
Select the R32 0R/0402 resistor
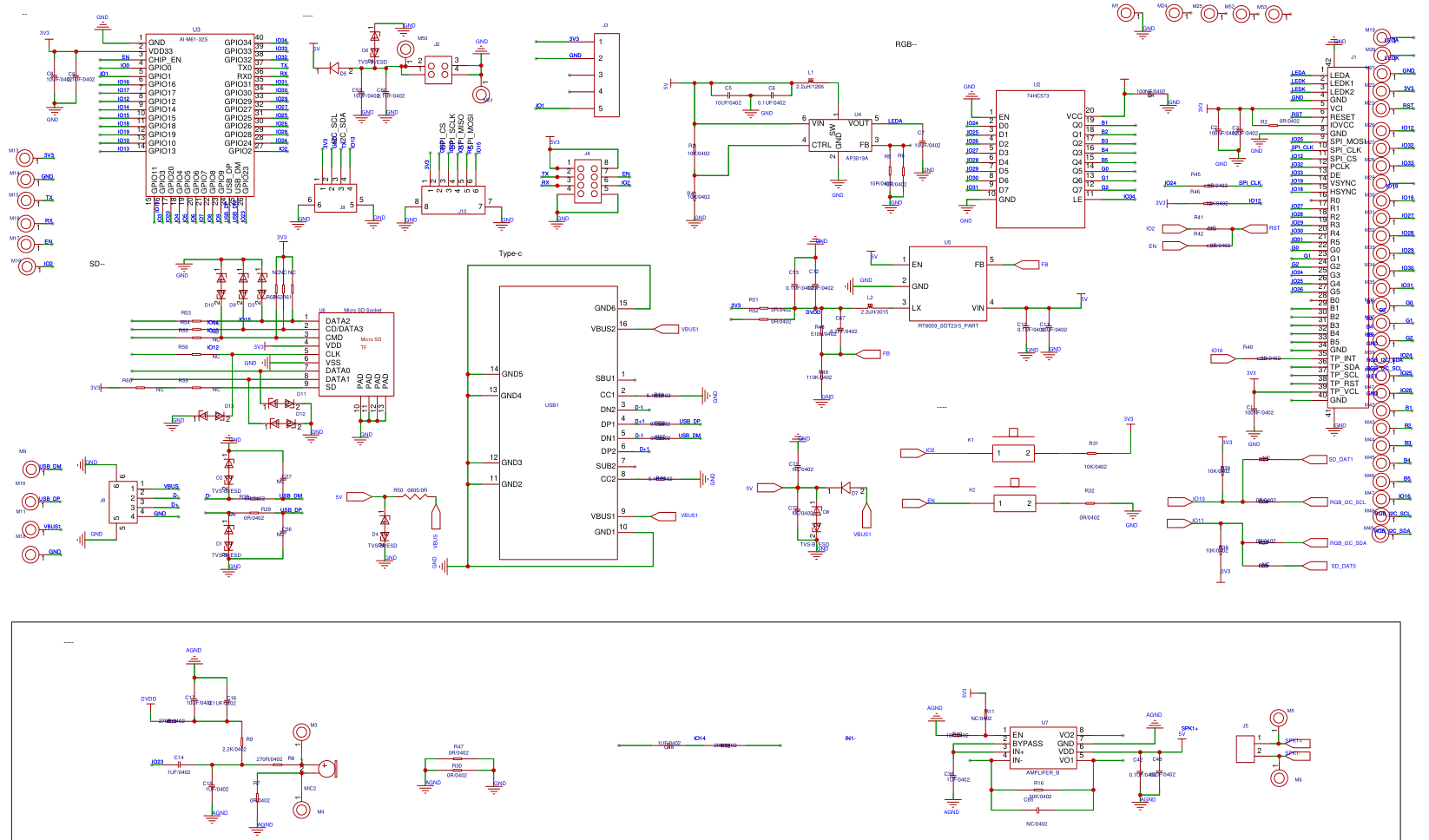[1090, 503]
